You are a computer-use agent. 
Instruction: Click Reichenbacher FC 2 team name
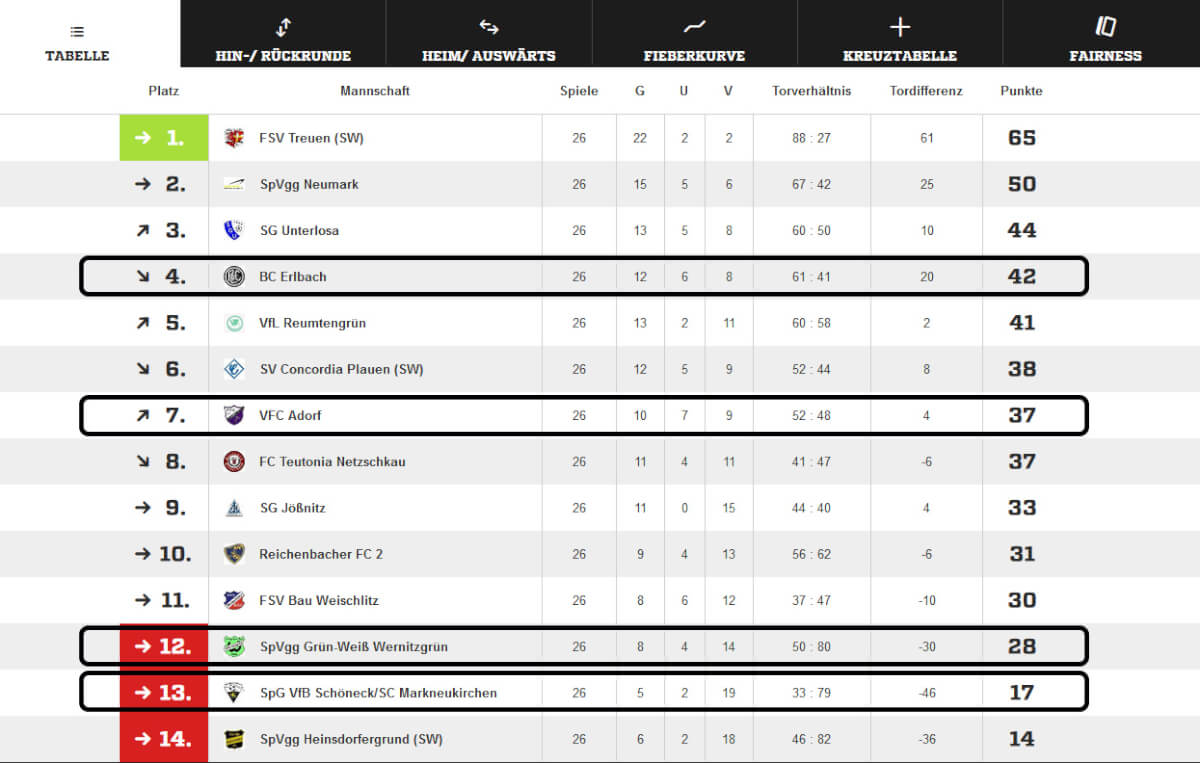pyautogui.click(x=321, y=554)
